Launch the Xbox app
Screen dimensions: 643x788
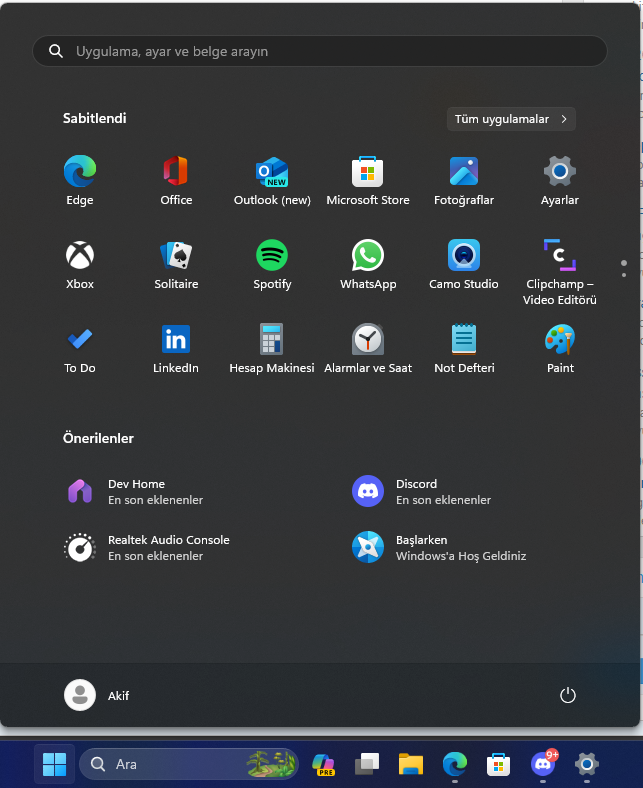[80, 264]
